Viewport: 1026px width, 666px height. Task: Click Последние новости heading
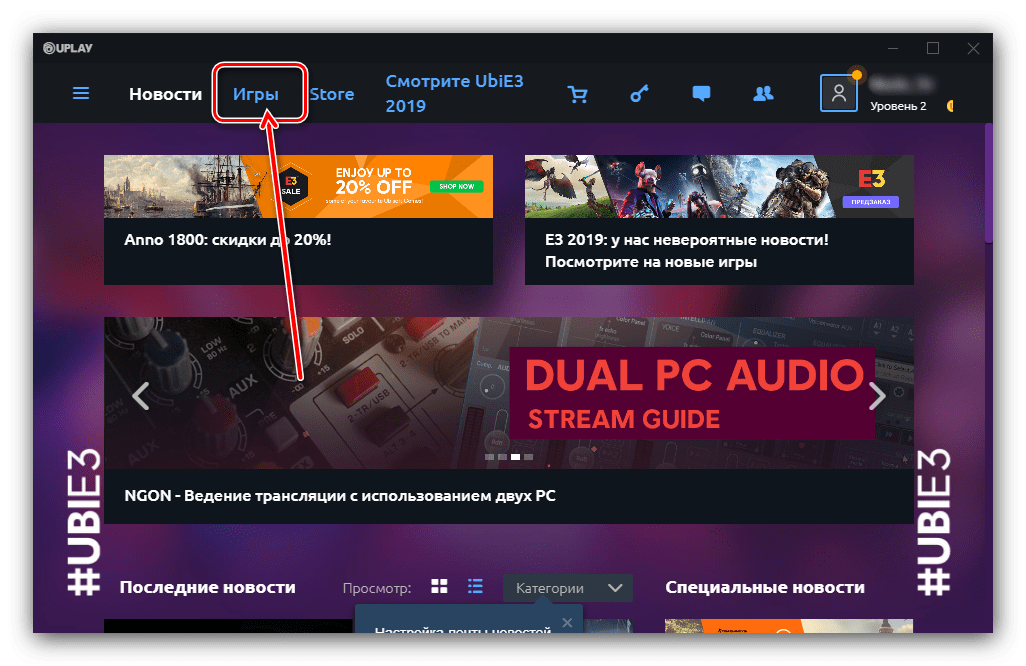tap(207, 587)
